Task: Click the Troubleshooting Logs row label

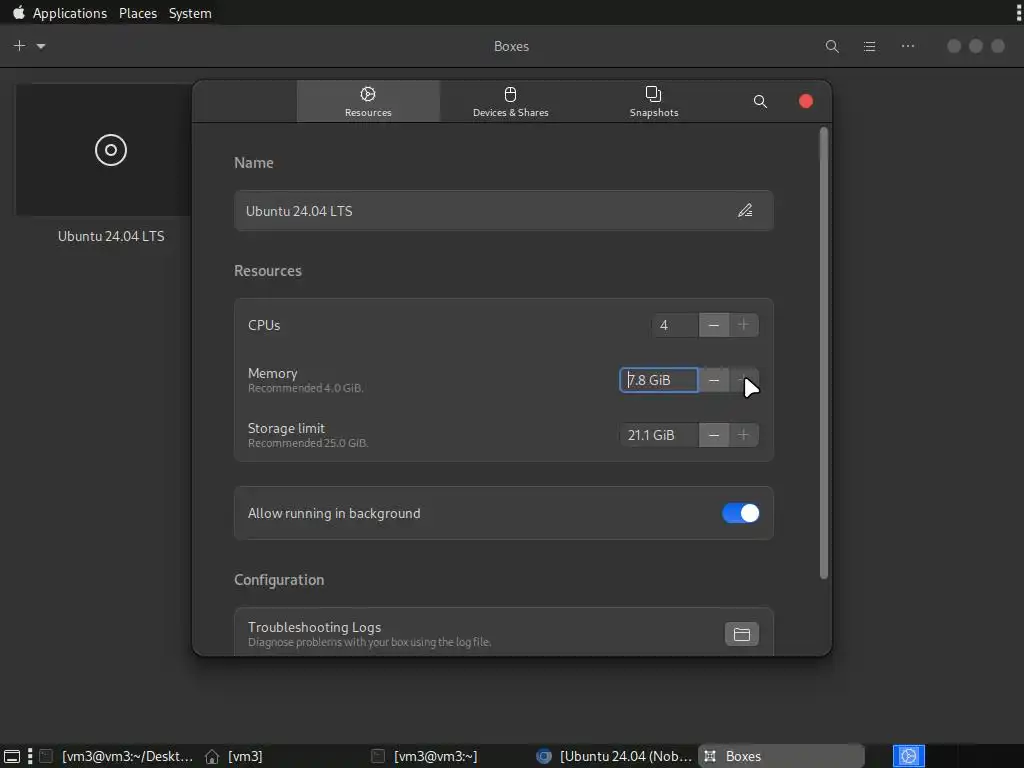Action: (x=314, y=627)
